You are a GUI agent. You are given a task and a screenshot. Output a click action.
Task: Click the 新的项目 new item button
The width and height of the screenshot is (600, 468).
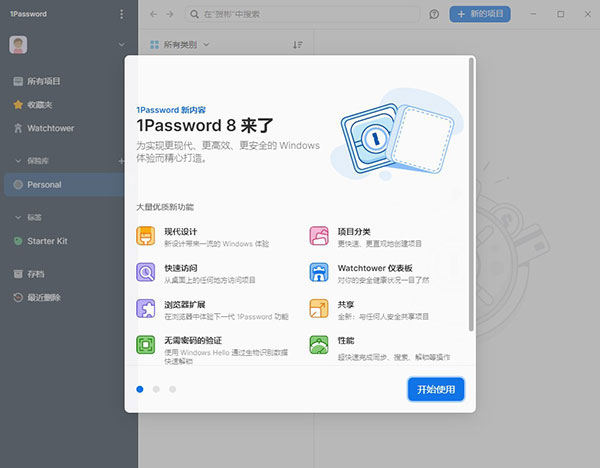click(x=480, y=14)
